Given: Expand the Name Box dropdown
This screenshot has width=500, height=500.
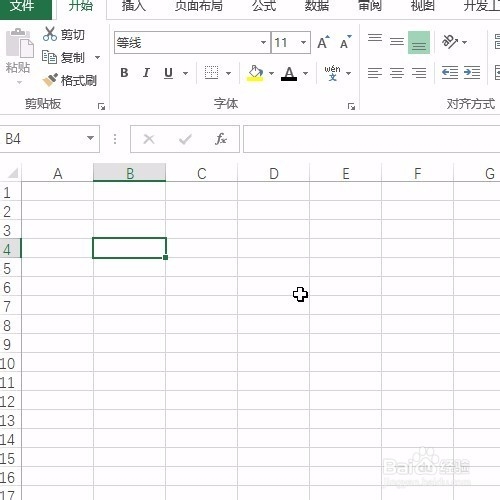Looking at the screenshot, I should pyautogui.click(x=90, y=138).
